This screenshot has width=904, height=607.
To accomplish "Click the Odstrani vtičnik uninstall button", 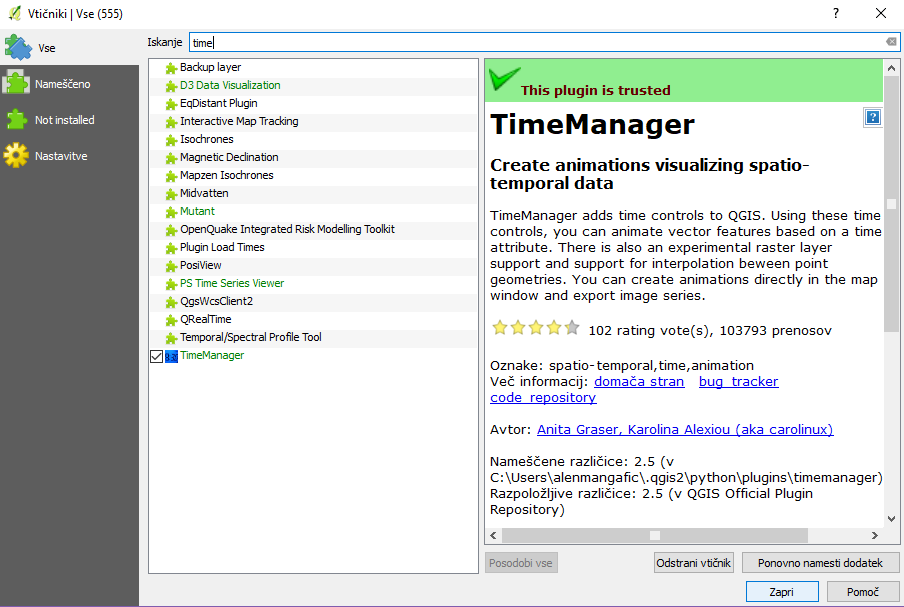I will [x=694, y=563].
